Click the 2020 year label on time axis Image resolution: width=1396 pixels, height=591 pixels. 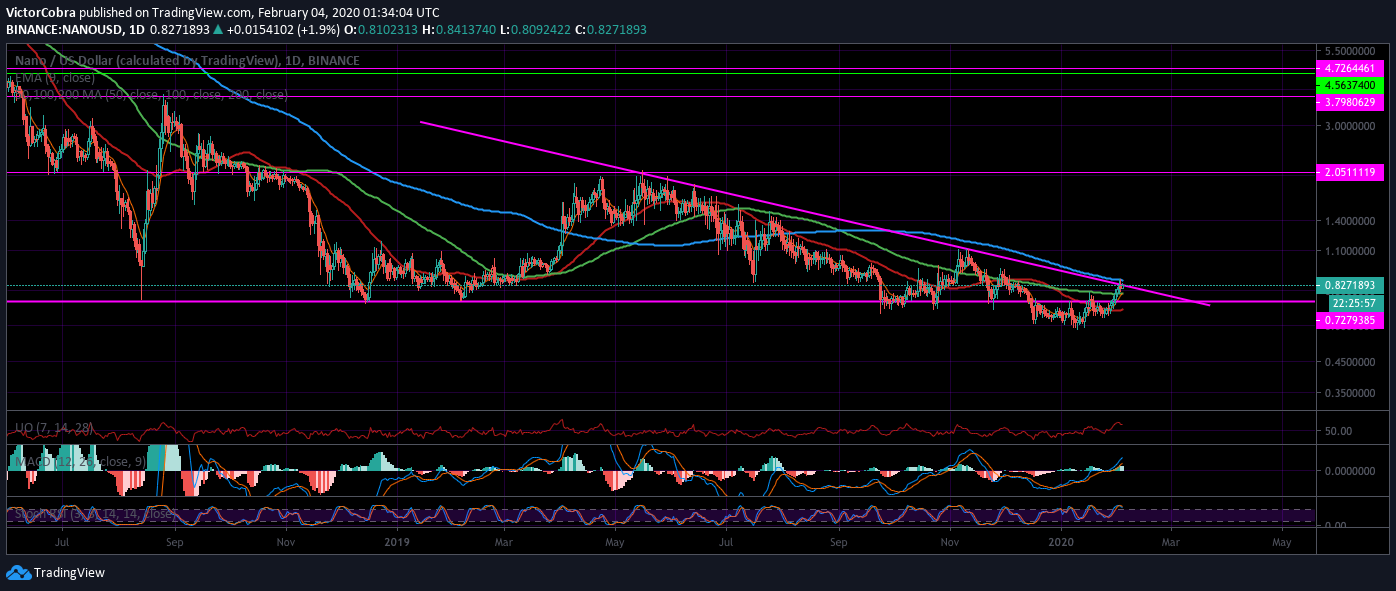click(x=1062, y=543)
